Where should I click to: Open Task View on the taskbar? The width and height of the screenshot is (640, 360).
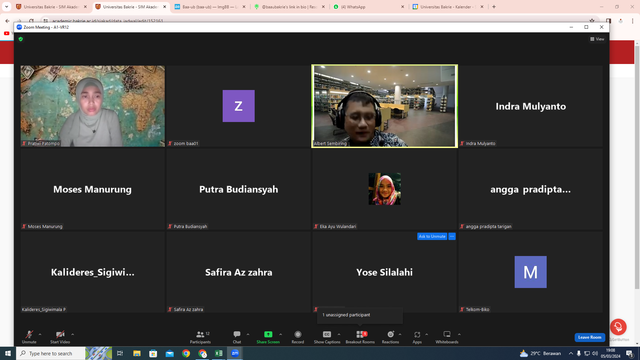click(x=120, y=353)
